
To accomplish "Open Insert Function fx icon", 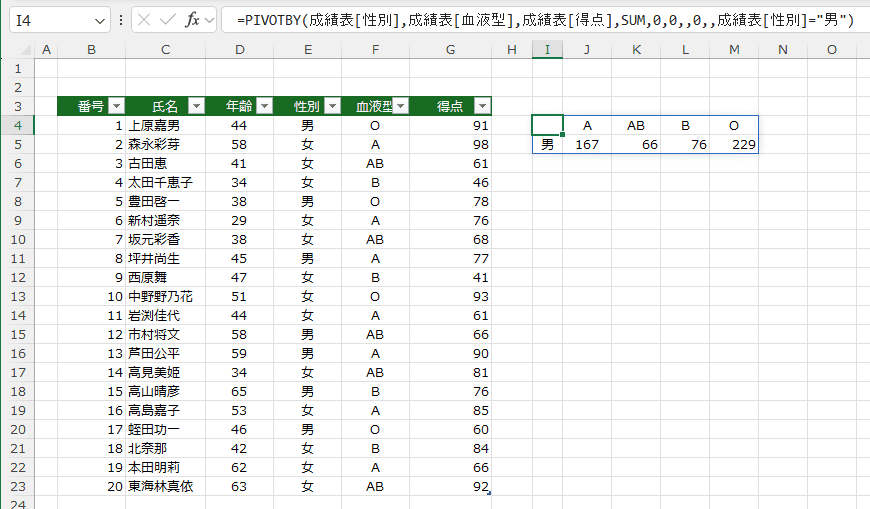I will click(x=192, y=21).
